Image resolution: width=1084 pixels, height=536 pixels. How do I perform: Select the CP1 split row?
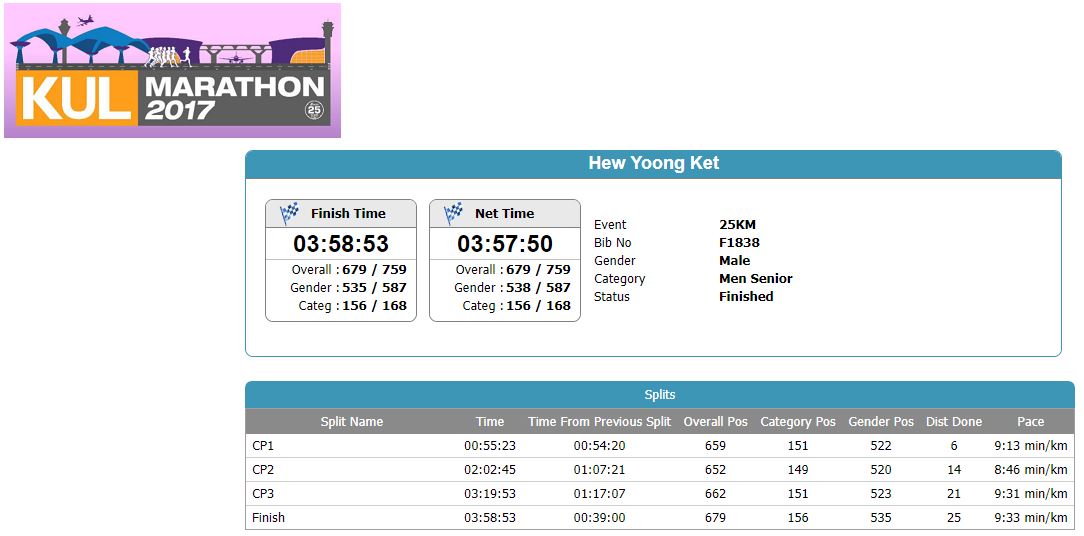(660, 446)
